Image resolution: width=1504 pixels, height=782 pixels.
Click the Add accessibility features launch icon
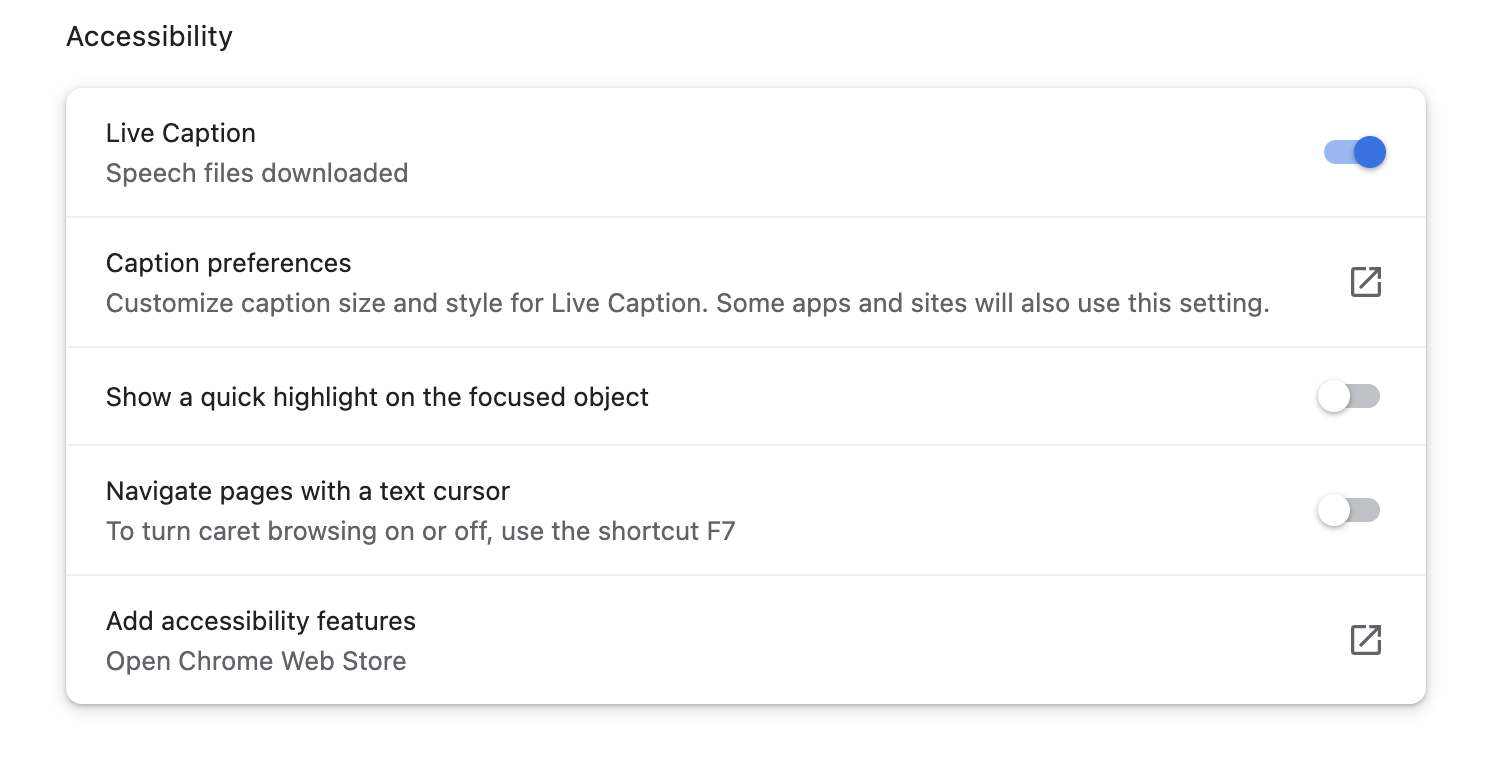(1365, 640)
